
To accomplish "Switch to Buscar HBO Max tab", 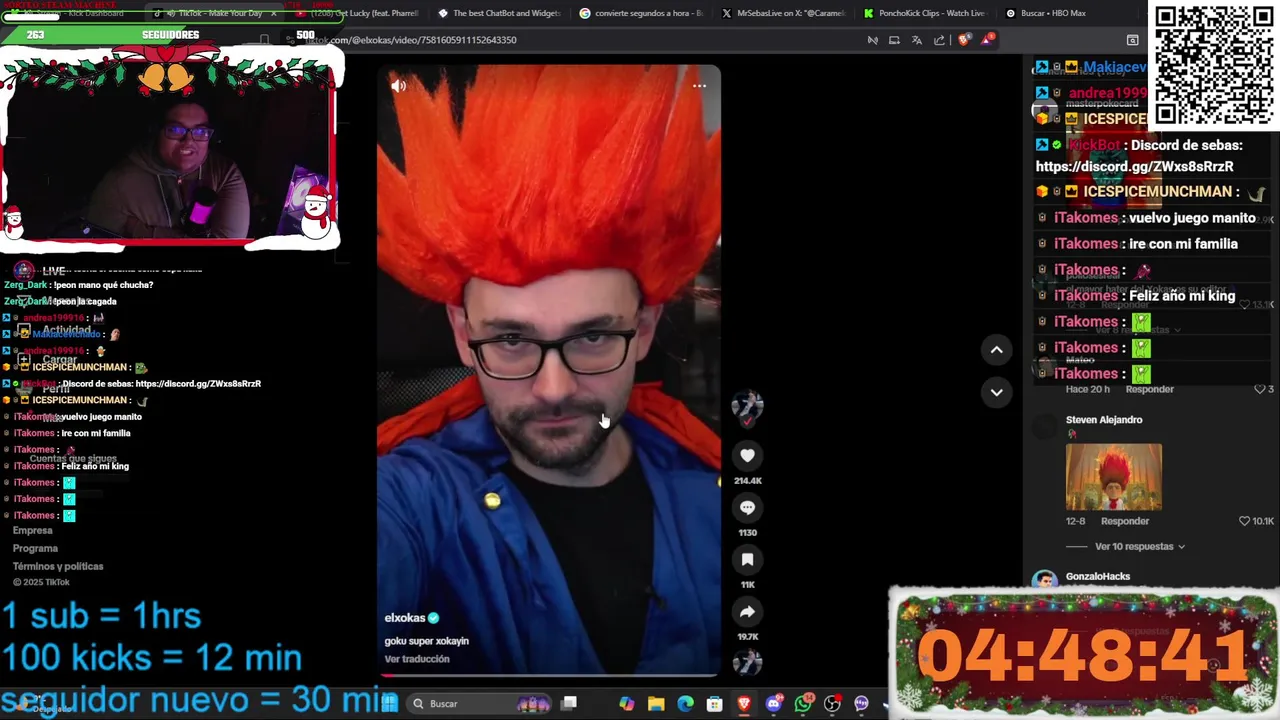I will (1066, 13).
